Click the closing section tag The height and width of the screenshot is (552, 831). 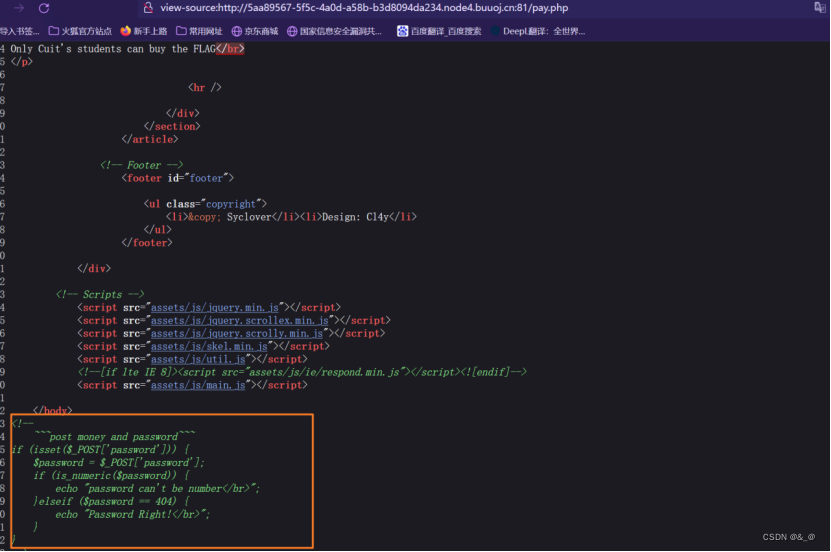172,126
